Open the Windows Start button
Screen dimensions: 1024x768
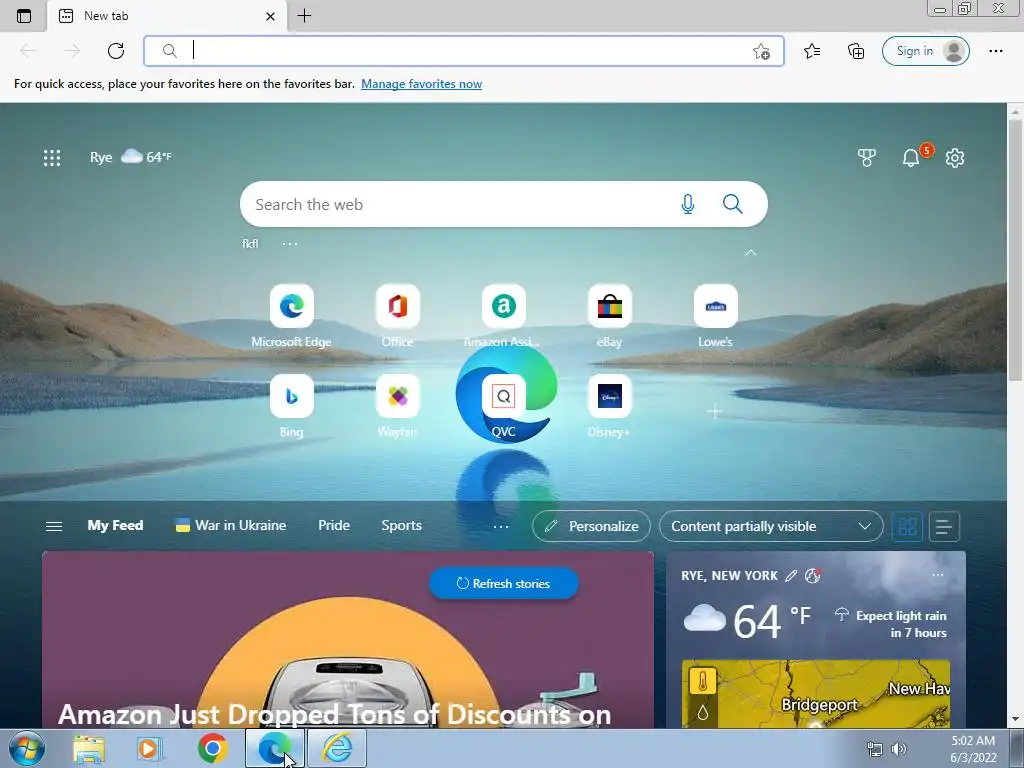pyautogui.click(x=26, y=748)
